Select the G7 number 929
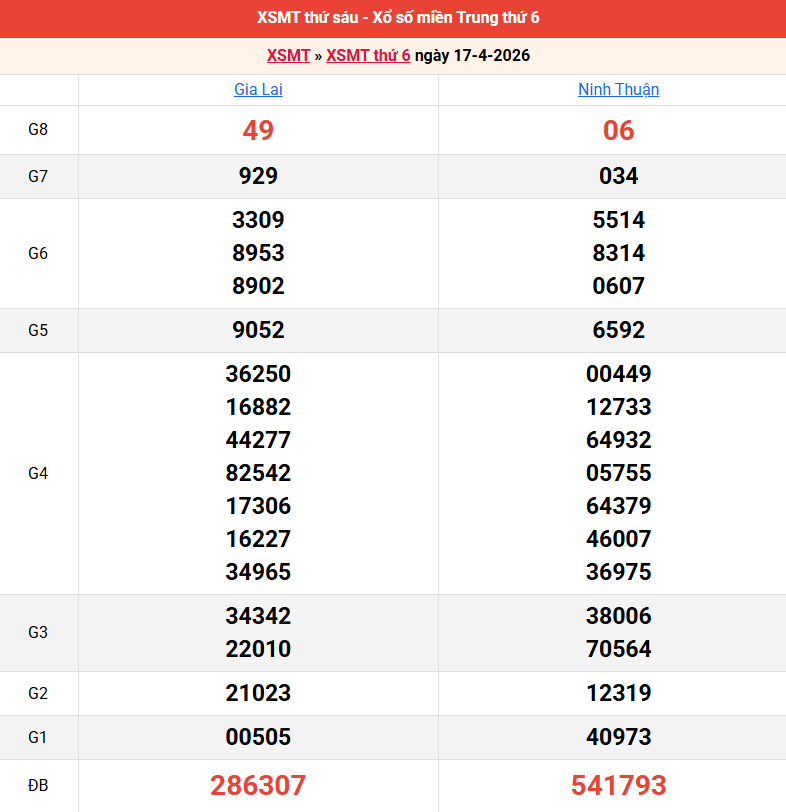Image resolution: width=786 pixels, height=812 pixels. pyautogui.click(x=258, y=176)
